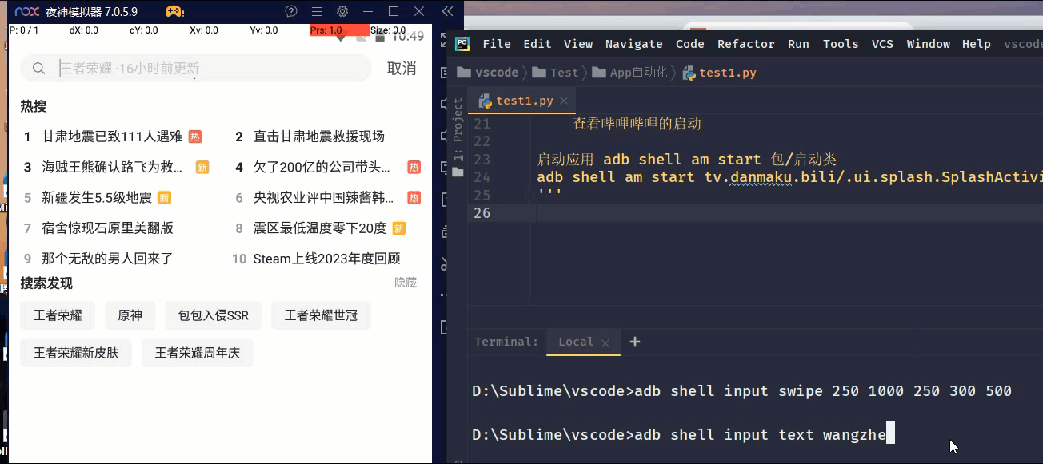The width and height of the screenshot is (1043, 464).
Task: Click the Test breadcrumb folder
Action: coord(555,73)
